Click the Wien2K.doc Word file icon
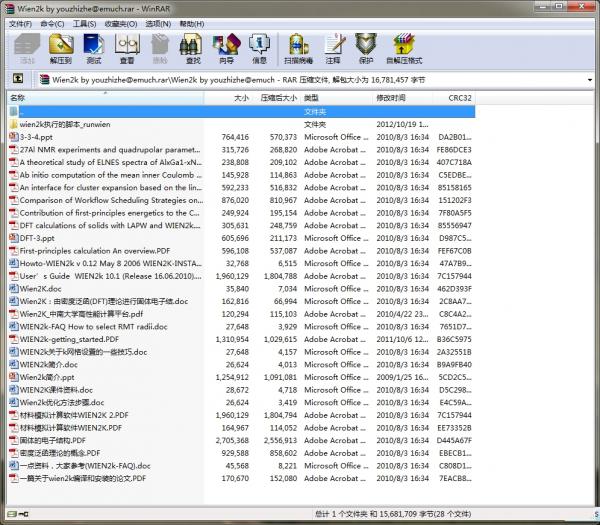Screen dimensions: 600x525 [x=13, y=289]
